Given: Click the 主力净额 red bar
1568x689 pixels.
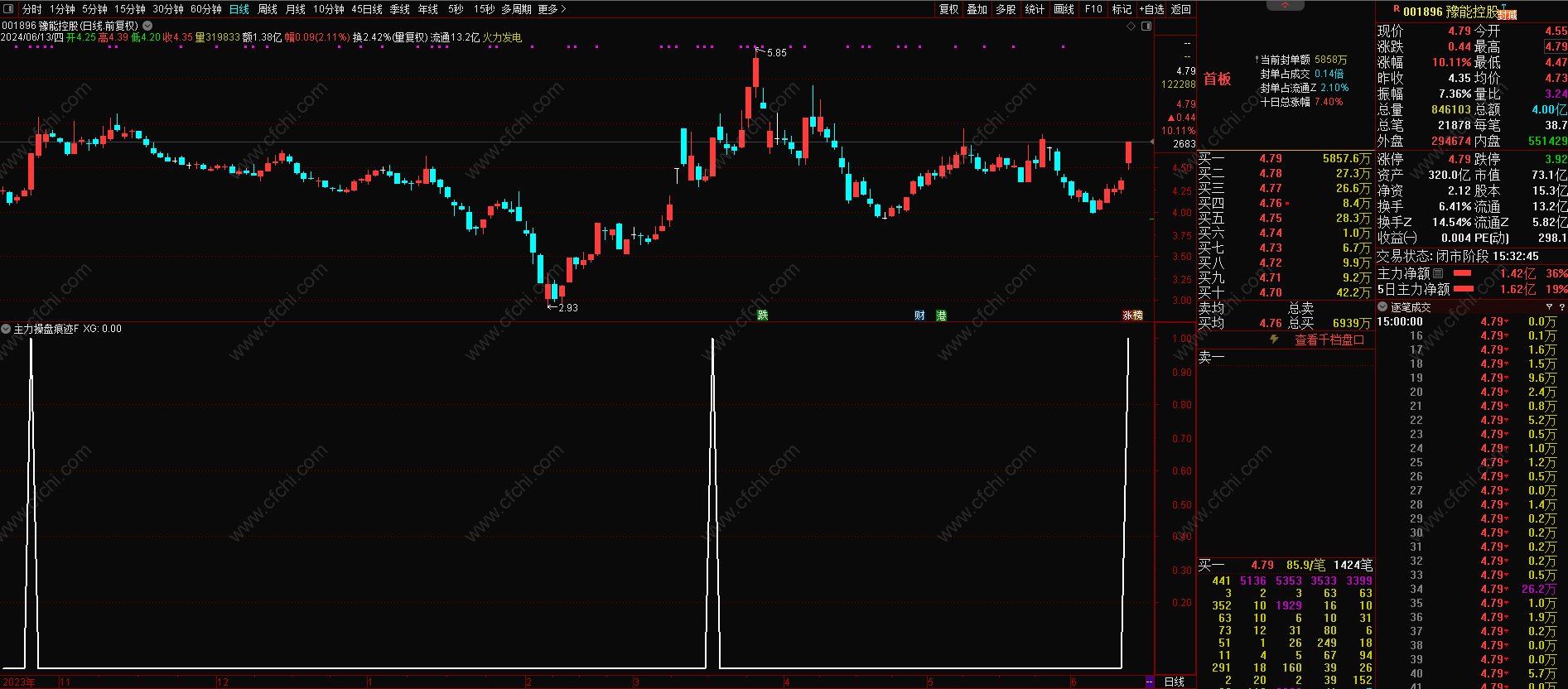Looking at the screenshot, I should 1462,273.
